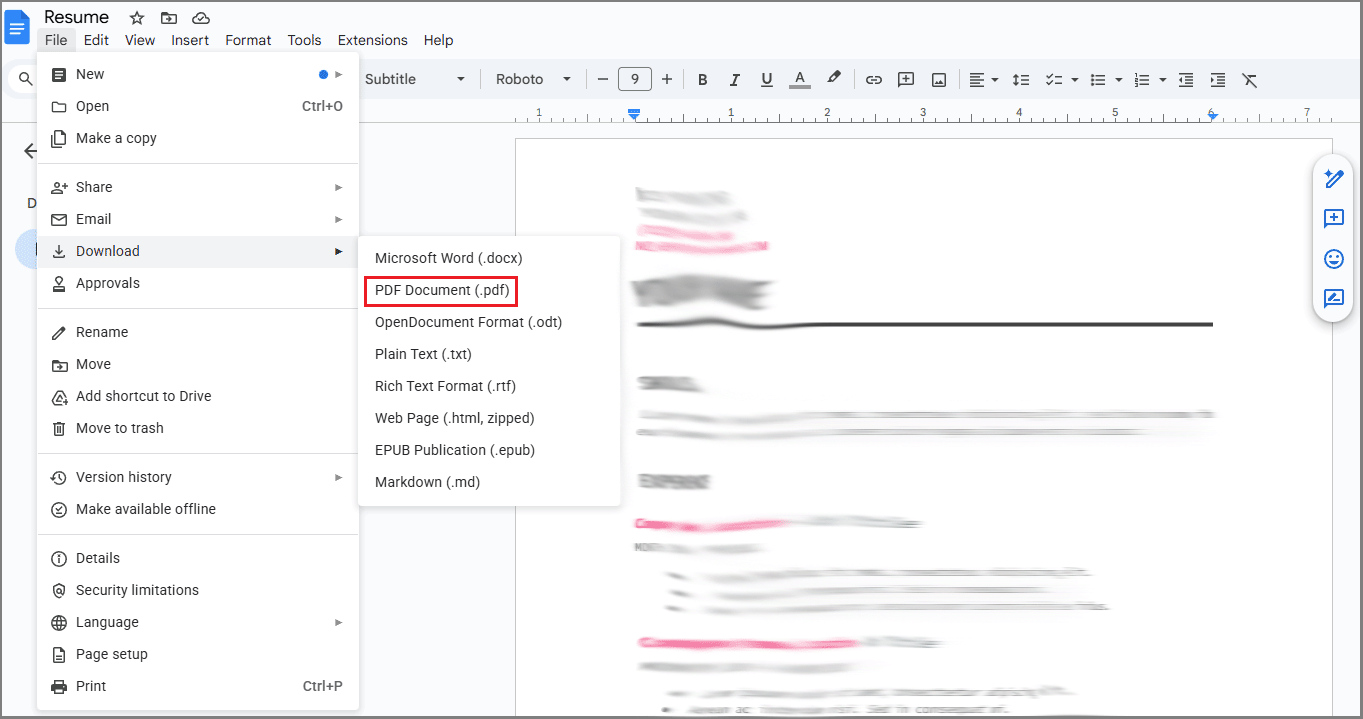Star the Resume document
The image size is (1363, 719).
137,17
